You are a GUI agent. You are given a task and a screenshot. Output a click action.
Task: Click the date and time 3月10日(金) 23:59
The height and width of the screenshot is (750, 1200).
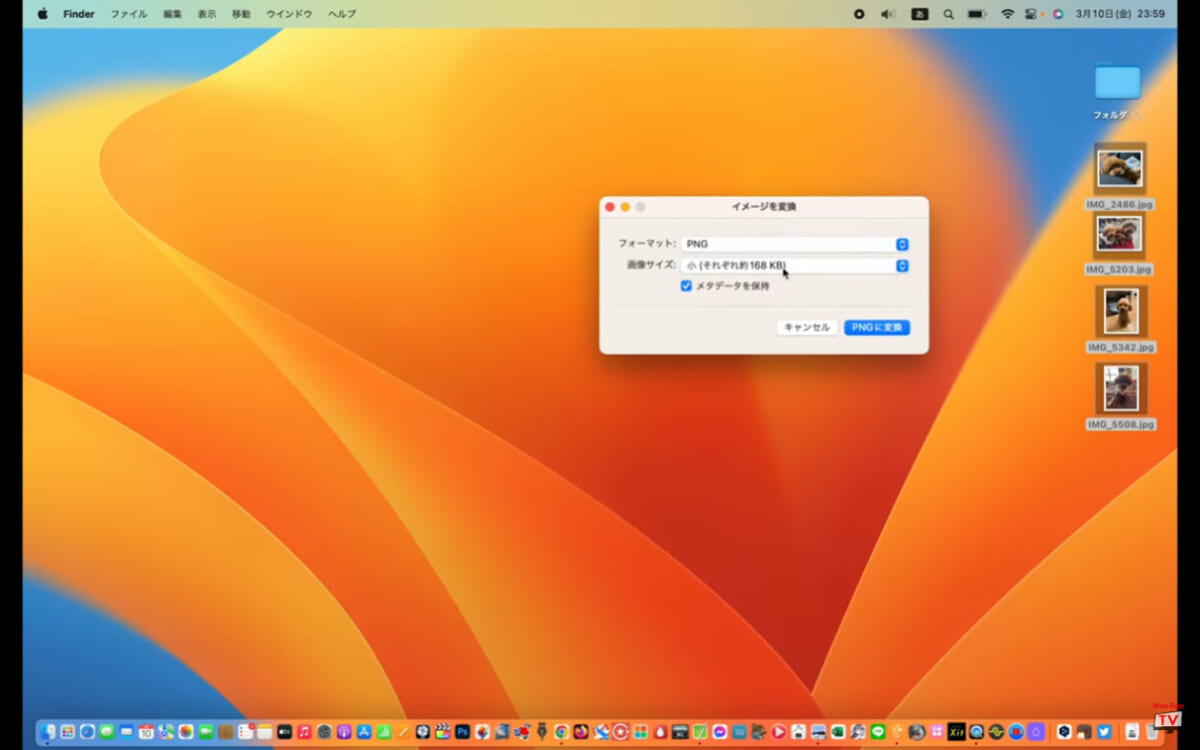coord(1121,14)
